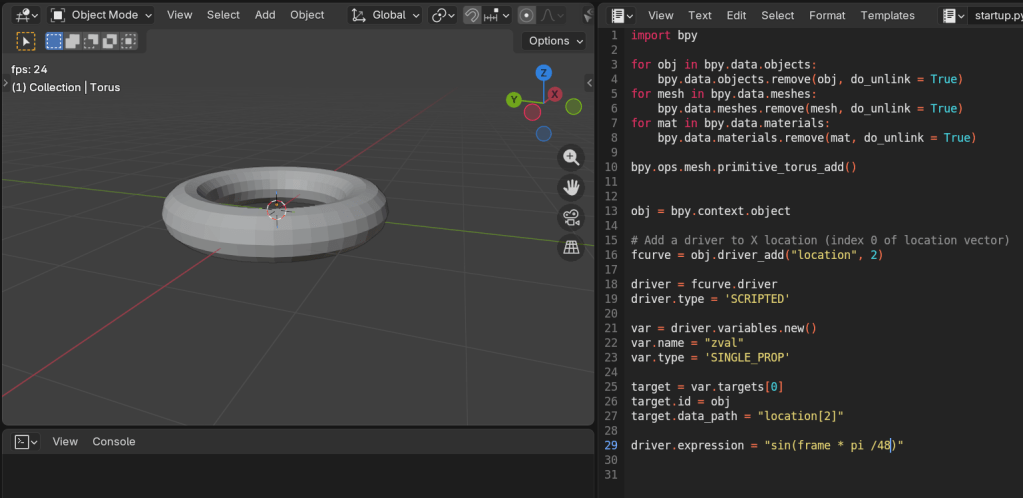Open the Templates menu in text editor

tap(887, 15)
